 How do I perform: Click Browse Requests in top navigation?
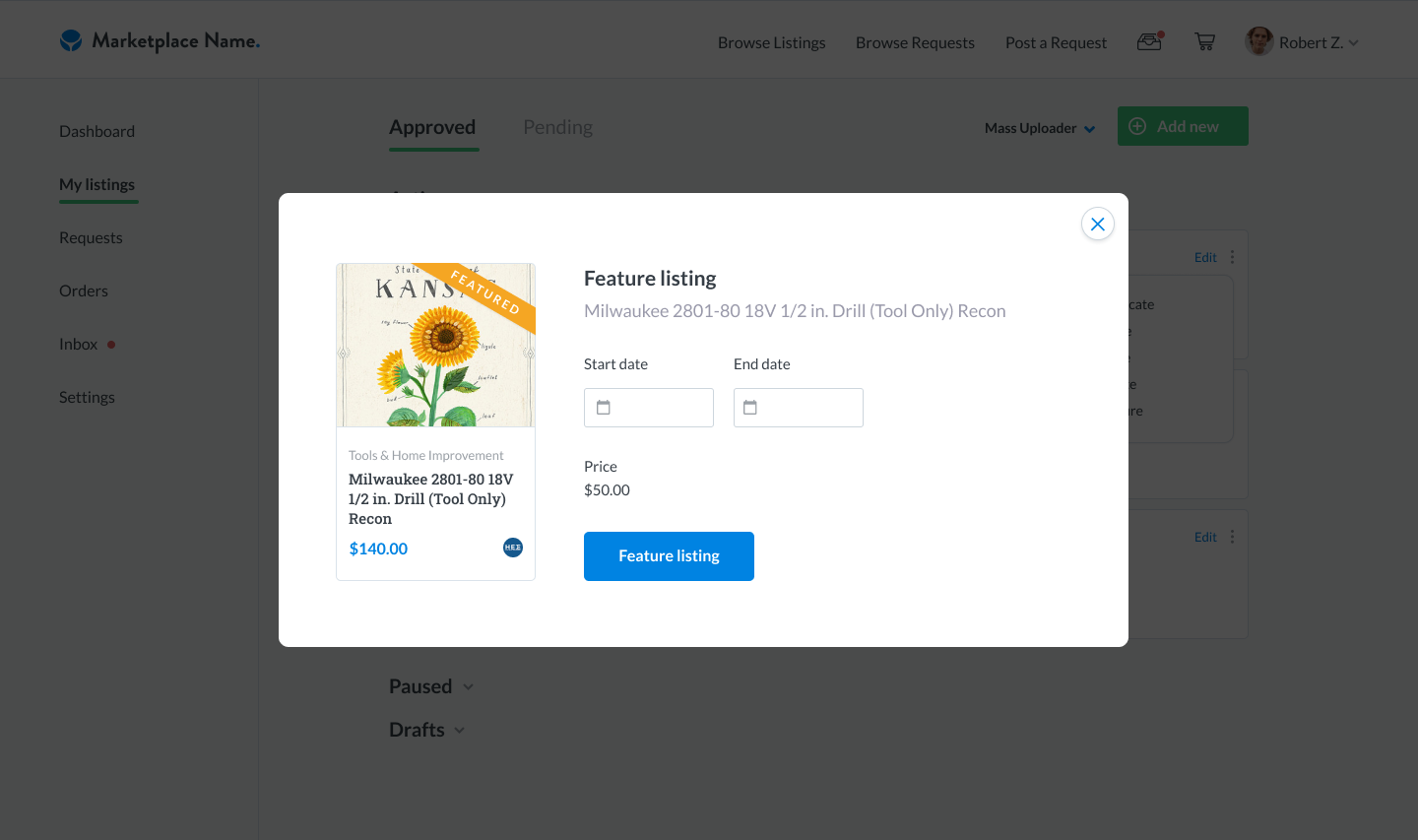[x=915, y=43]
